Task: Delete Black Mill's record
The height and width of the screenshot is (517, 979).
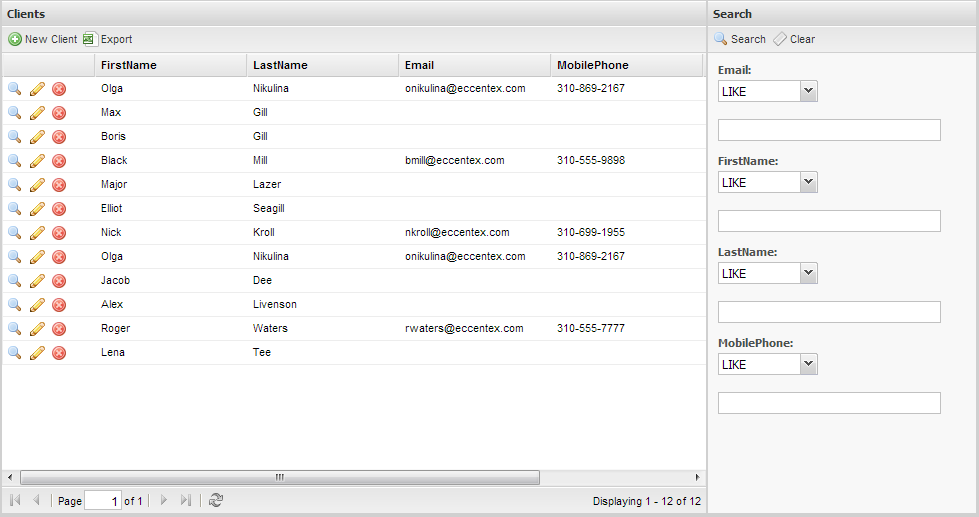Action: coord(59,161)
